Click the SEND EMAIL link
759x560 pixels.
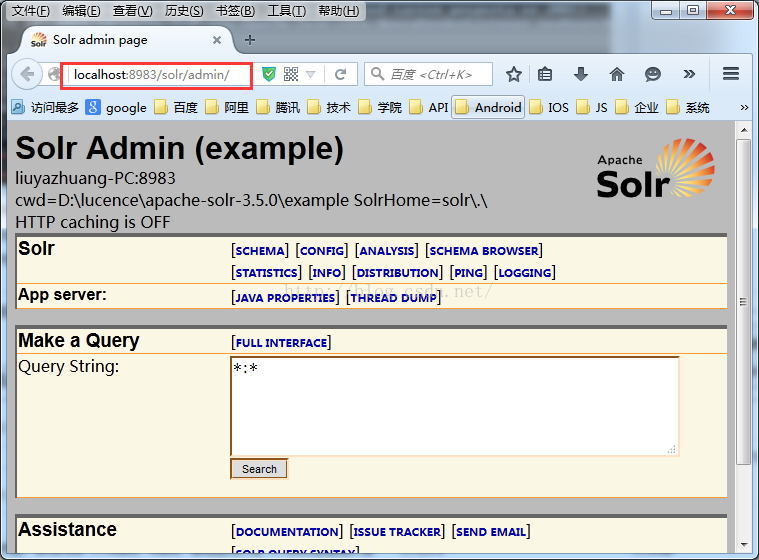[491, 531]
